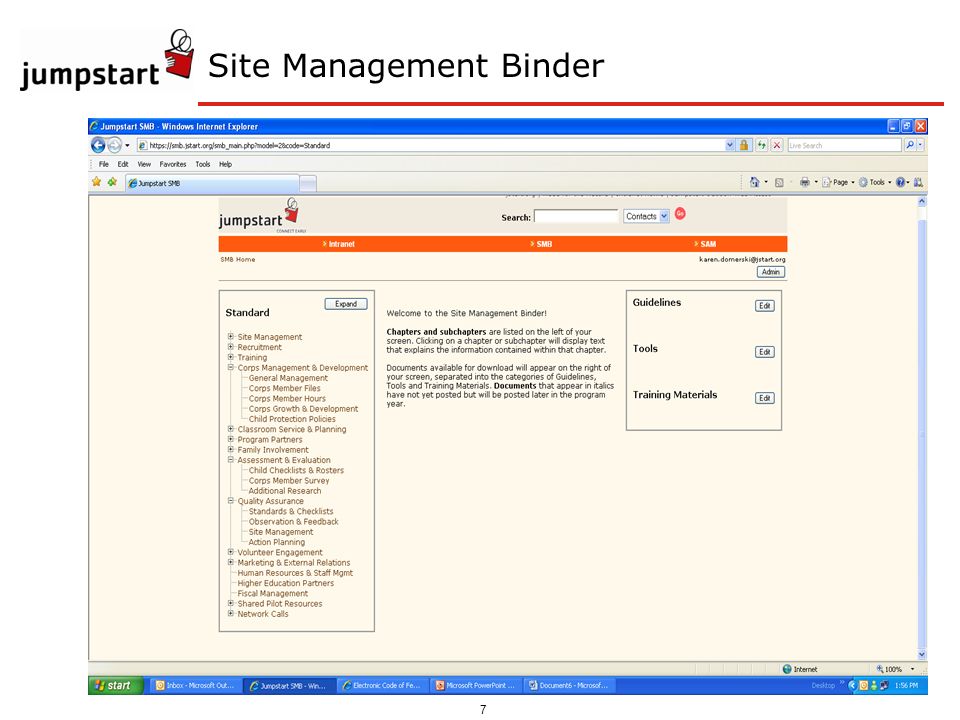This screenshot has height=720, width=960.
Task: Expand the Training chapter
Action: 231,357
